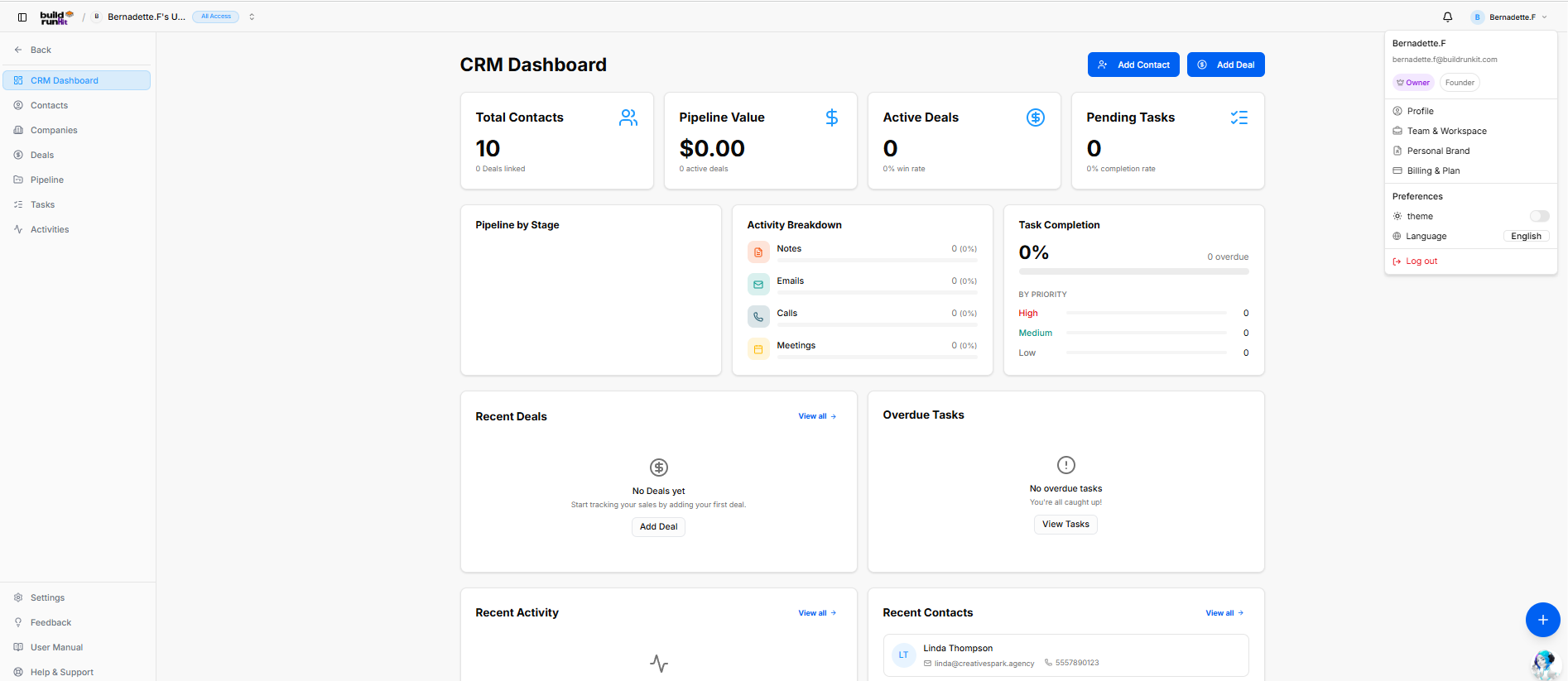This screenshot has height=681, width=1568.
Task: Open the English language selector
Action: 1526,236
